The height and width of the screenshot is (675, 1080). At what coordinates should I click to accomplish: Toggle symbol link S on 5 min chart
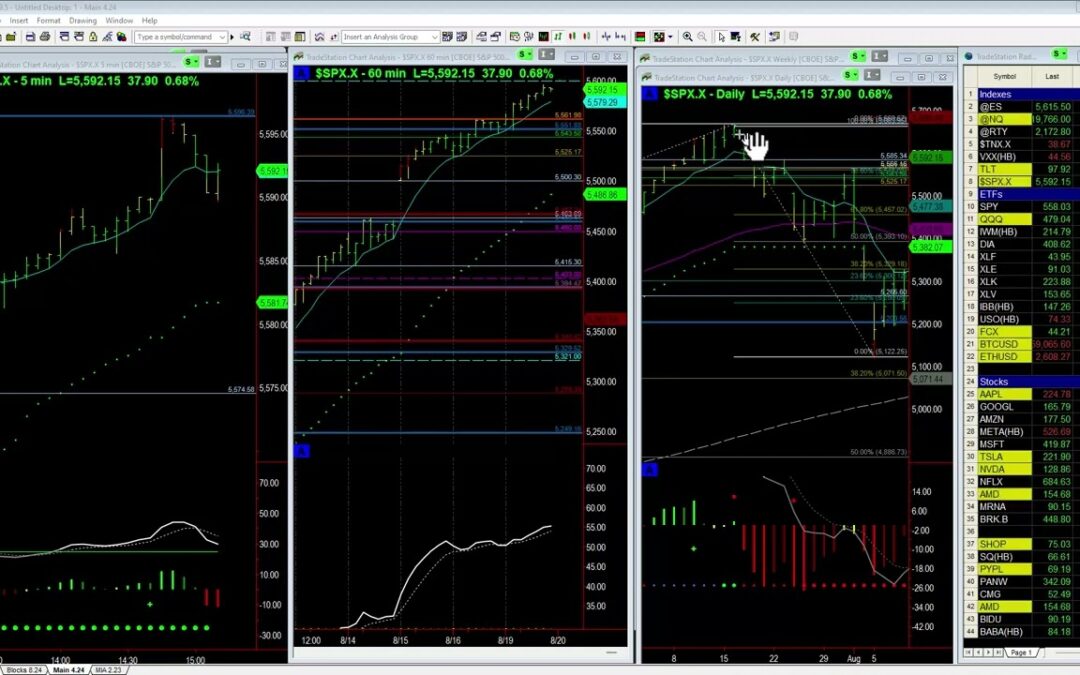(x=189, y=63)
